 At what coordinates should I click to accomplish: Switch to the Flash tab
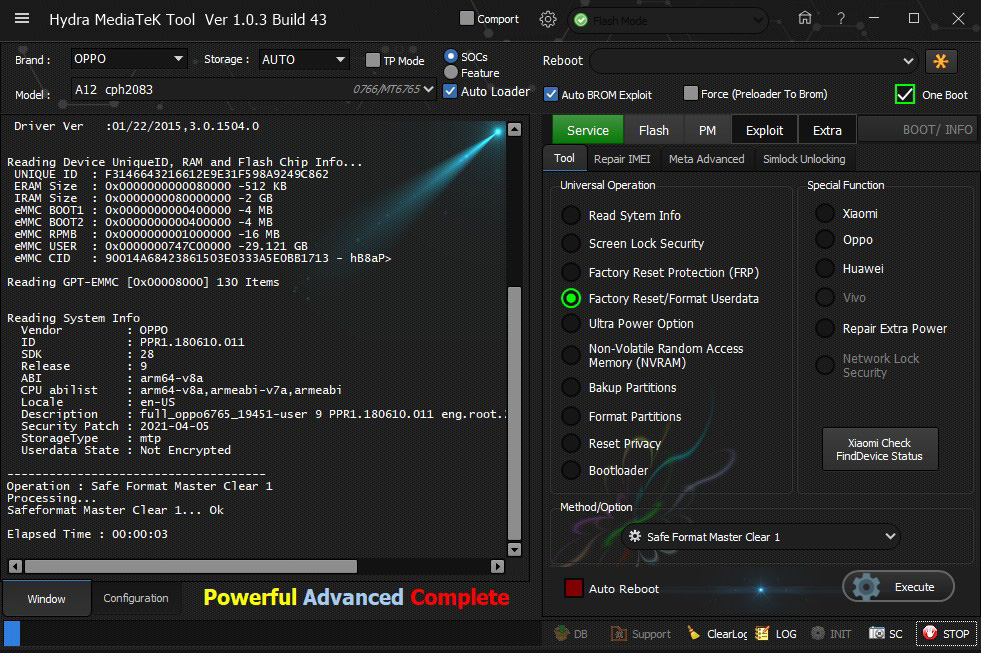click(x=653, y=130)
